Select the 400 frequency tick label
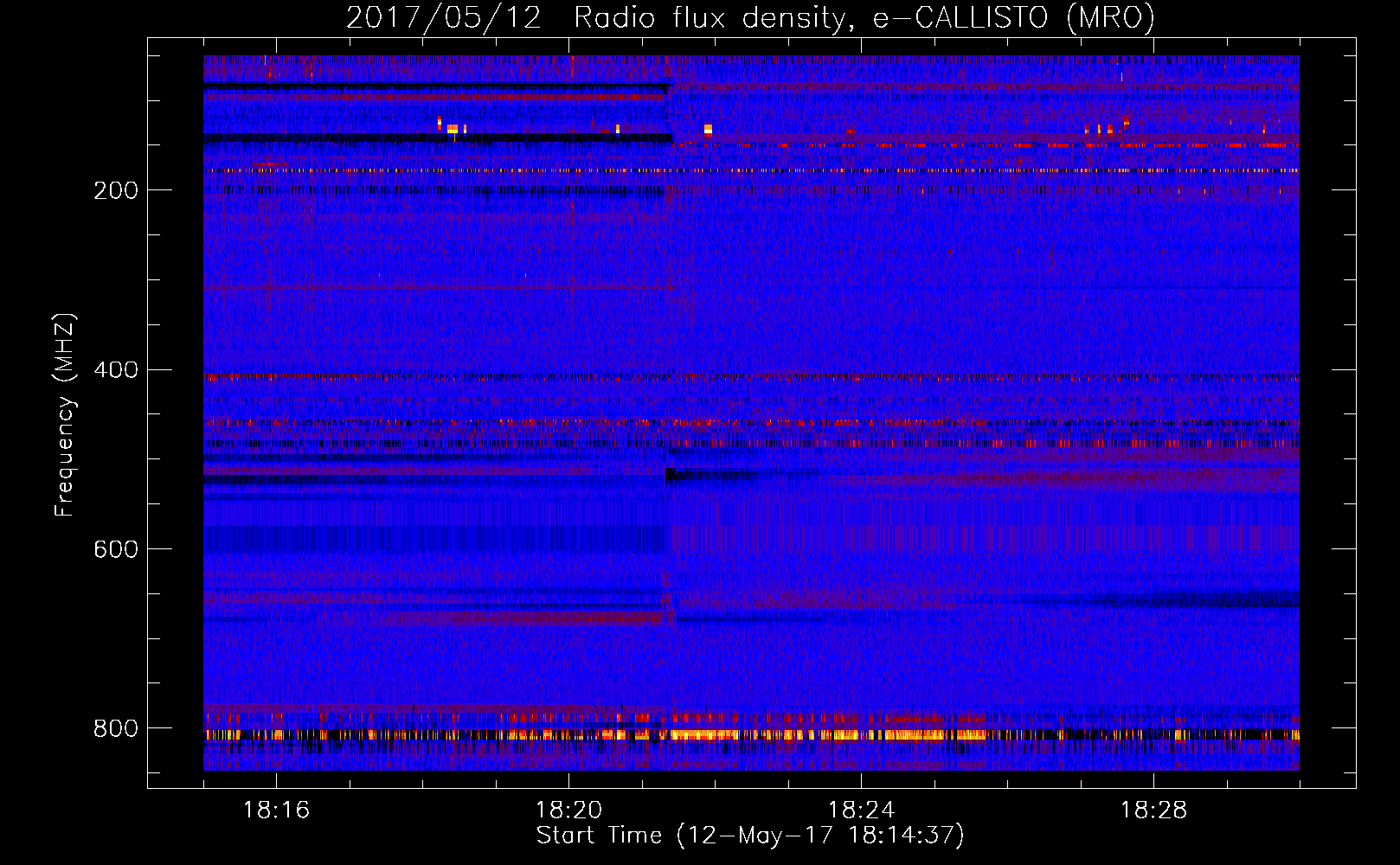This screenshot has height=865, width=1400. 115,370
